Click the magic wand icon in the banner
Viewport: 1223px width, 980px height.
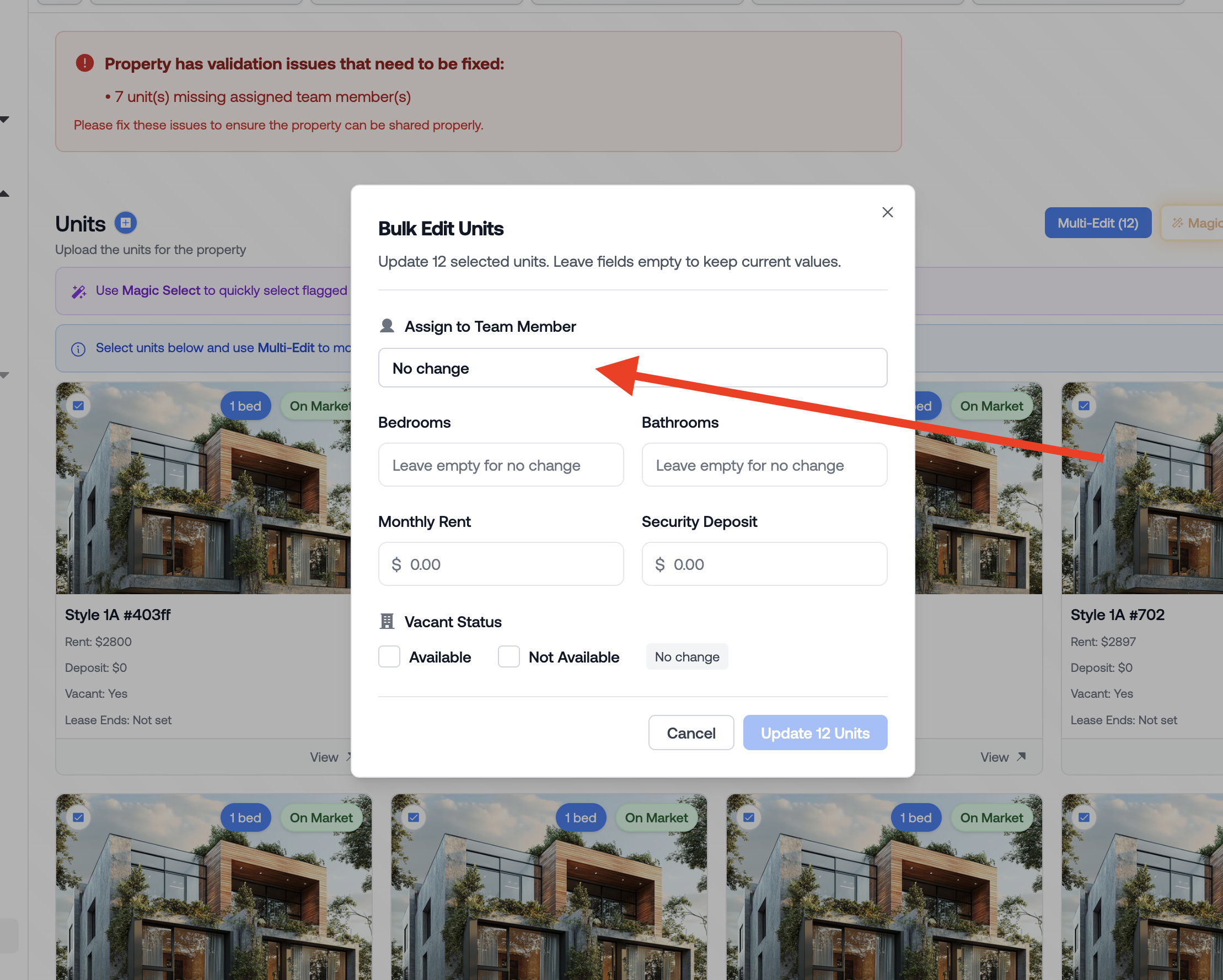click(x=79, y=292)
